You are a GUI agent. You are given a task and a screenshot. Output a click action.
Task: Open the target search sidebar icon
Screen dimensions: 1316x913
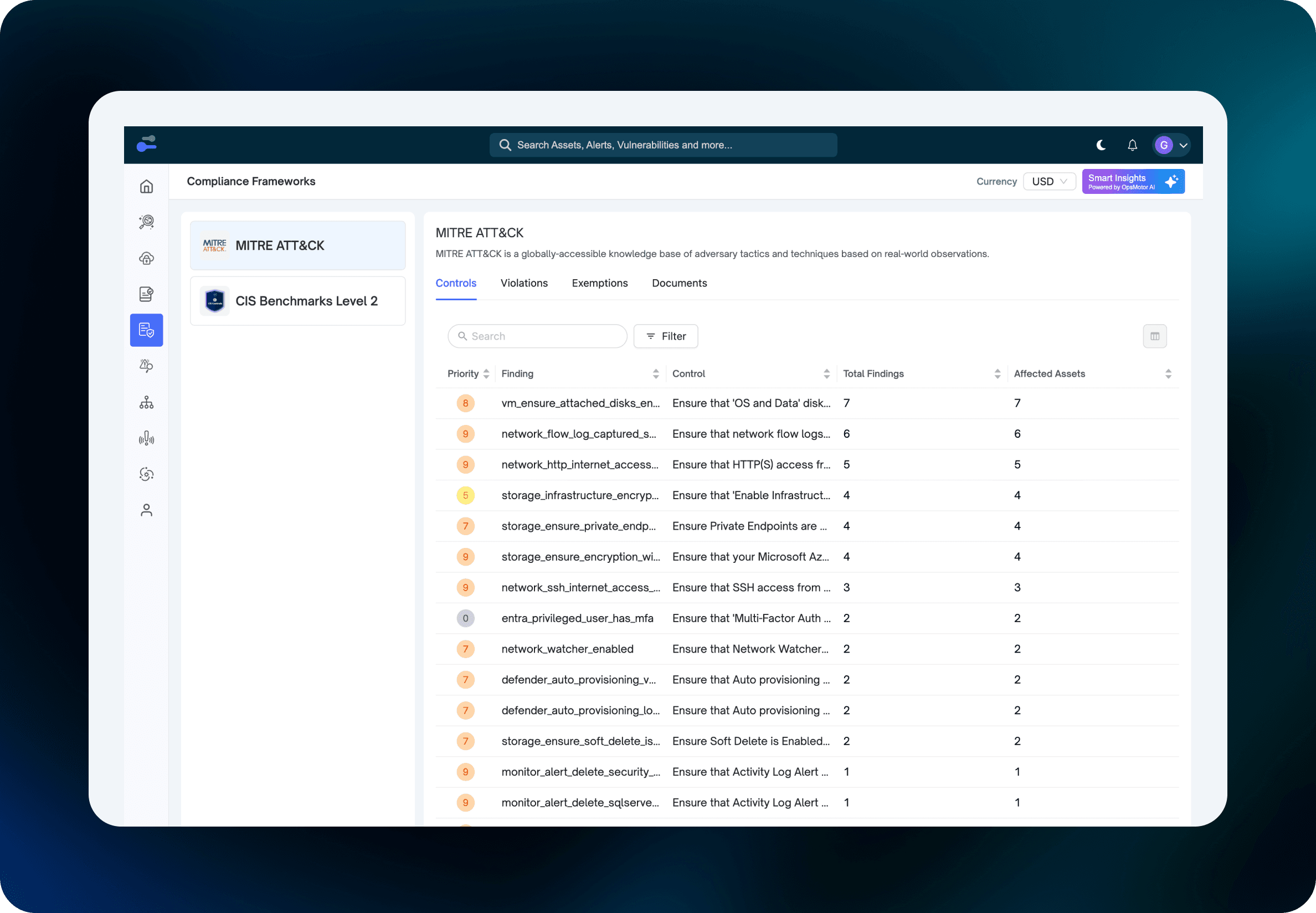(x=146, y=222)
